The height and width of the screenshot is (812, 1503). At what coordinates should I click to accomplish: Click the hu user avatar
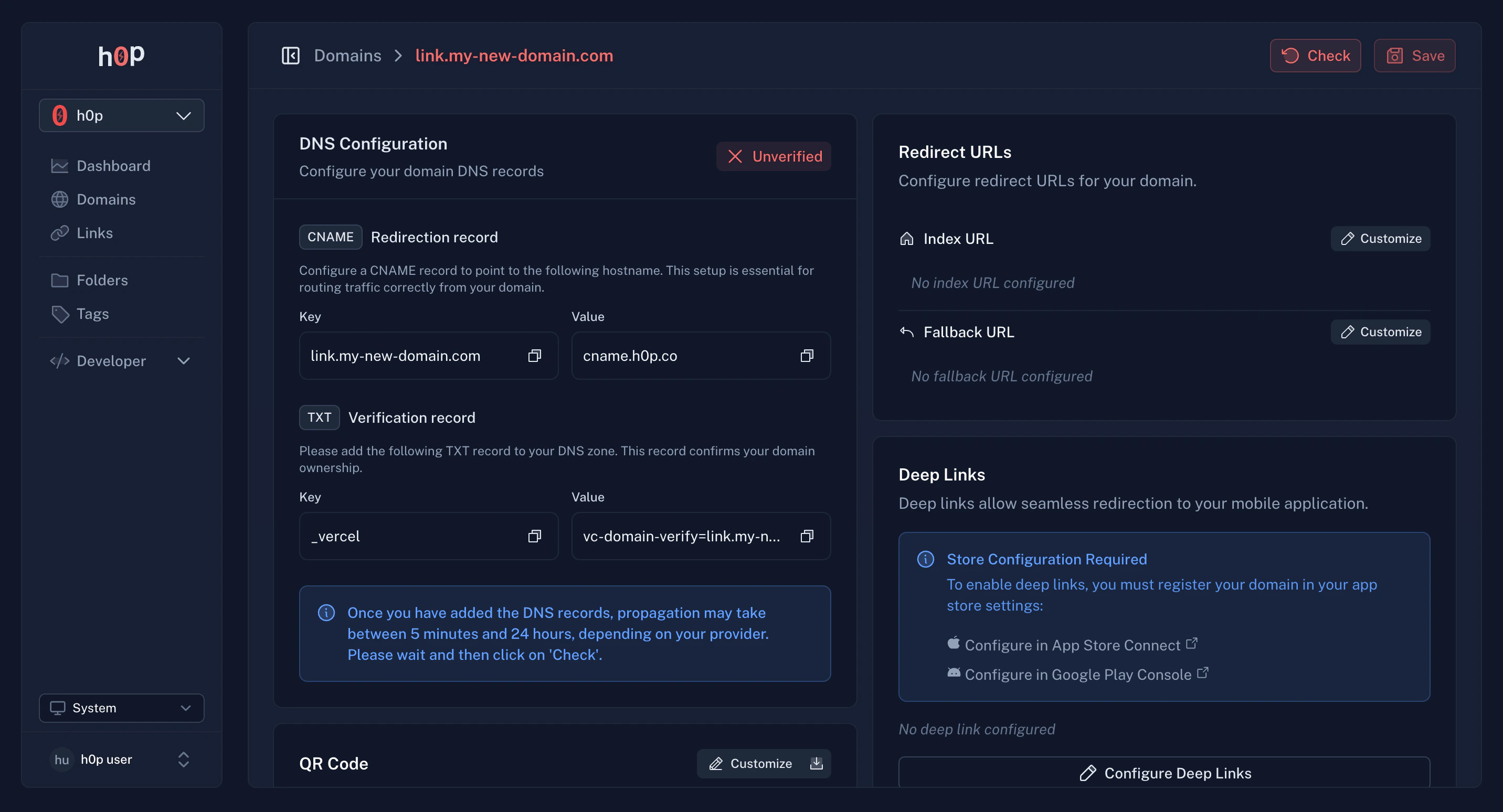point(61,759)
